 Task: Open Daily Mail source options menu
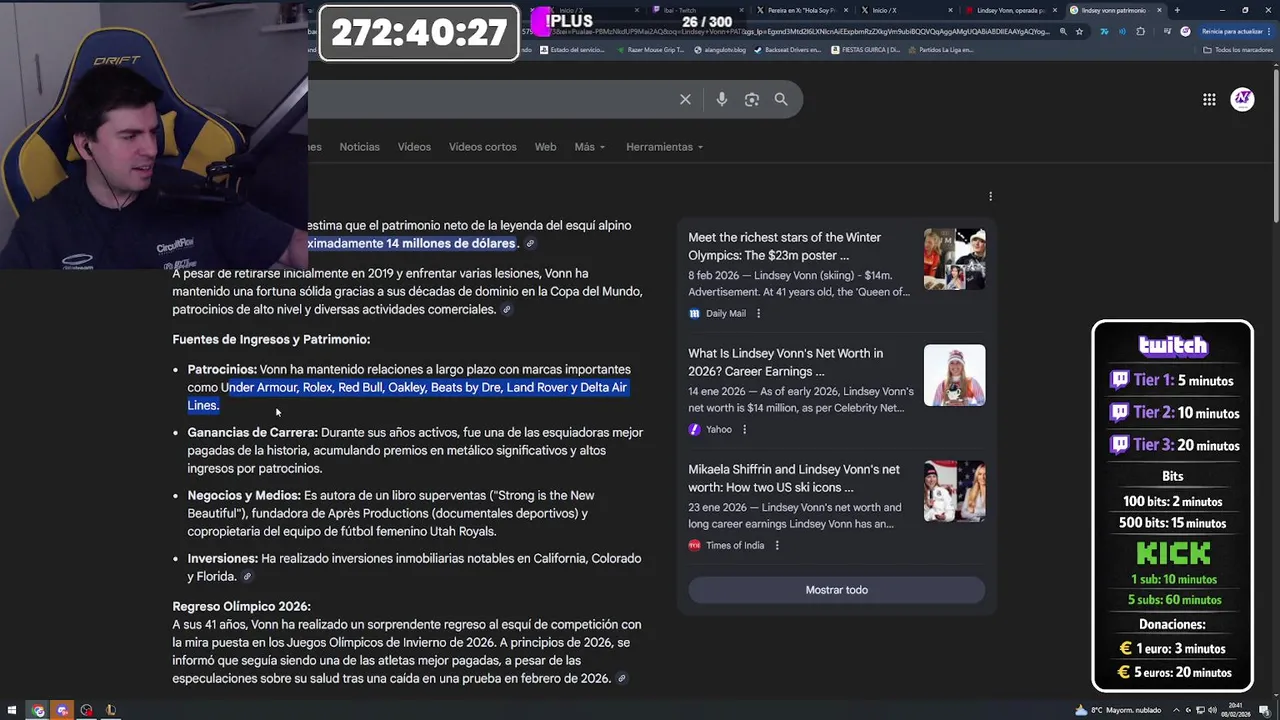758,313
